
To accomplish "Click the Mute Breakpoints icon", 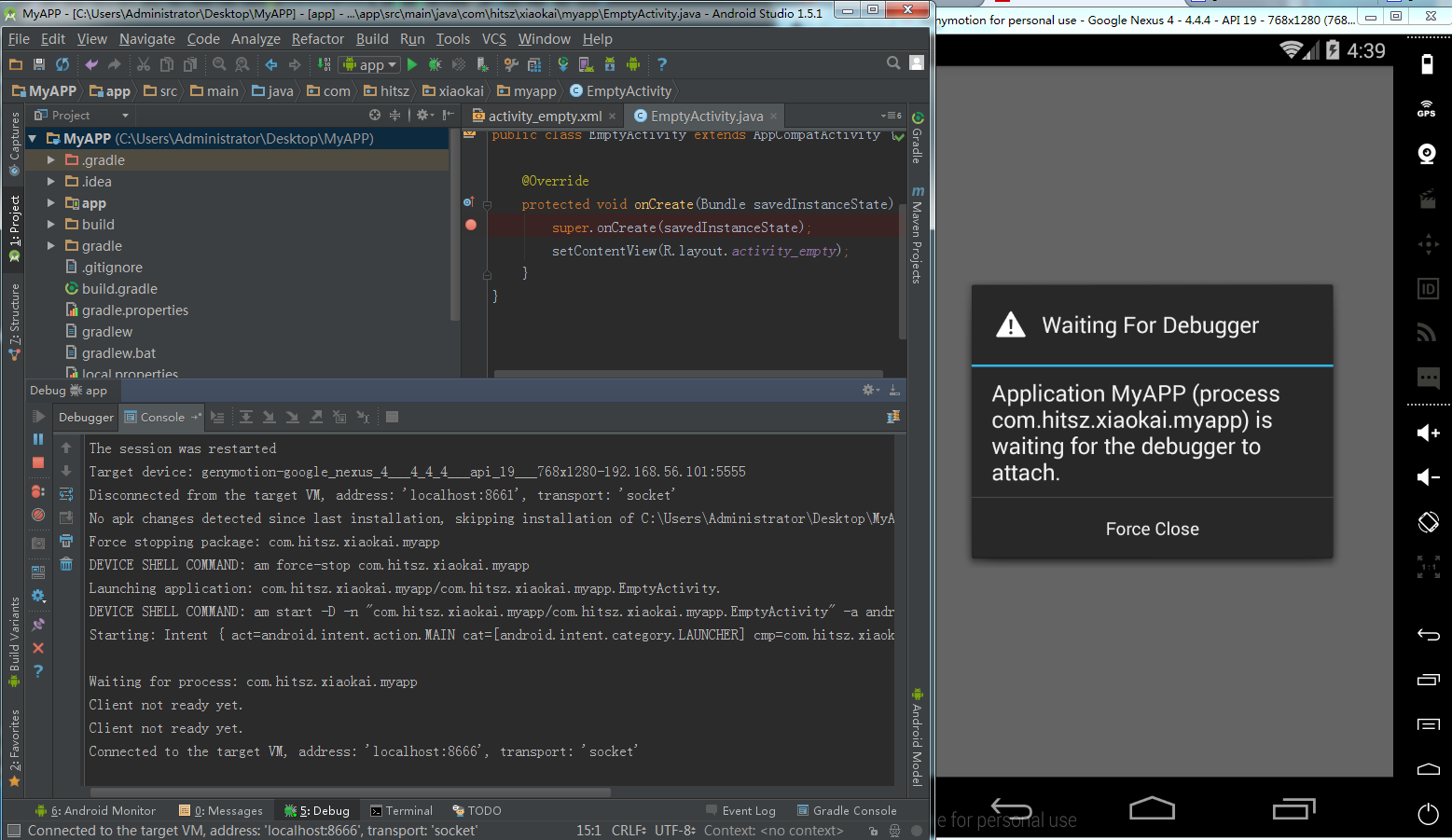I will pos(38,515).
